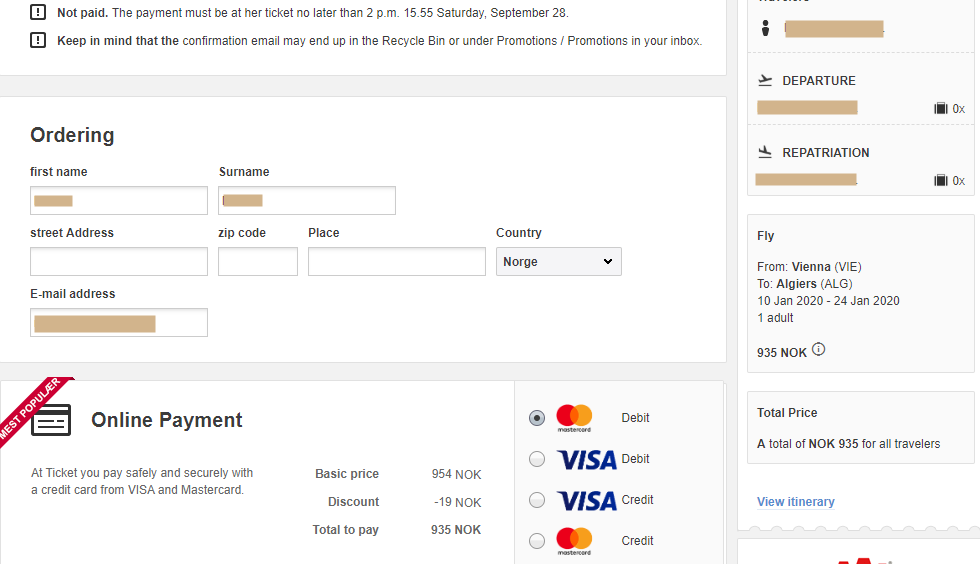The width and height of the screenshot is (980, 564).
Task: Open the Country dropdown showing Norge
Action: 559,261
